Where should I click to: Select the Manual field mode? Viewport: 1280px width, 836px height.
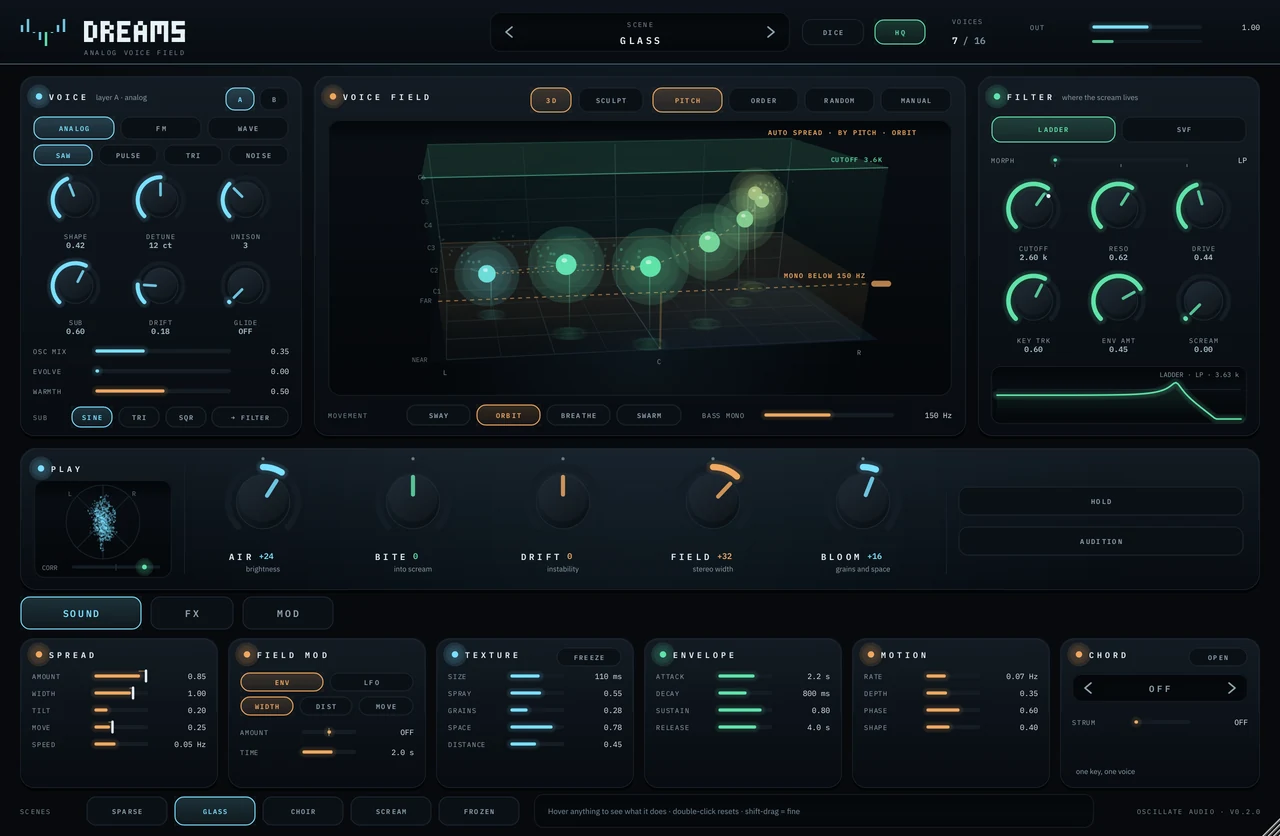915,100
